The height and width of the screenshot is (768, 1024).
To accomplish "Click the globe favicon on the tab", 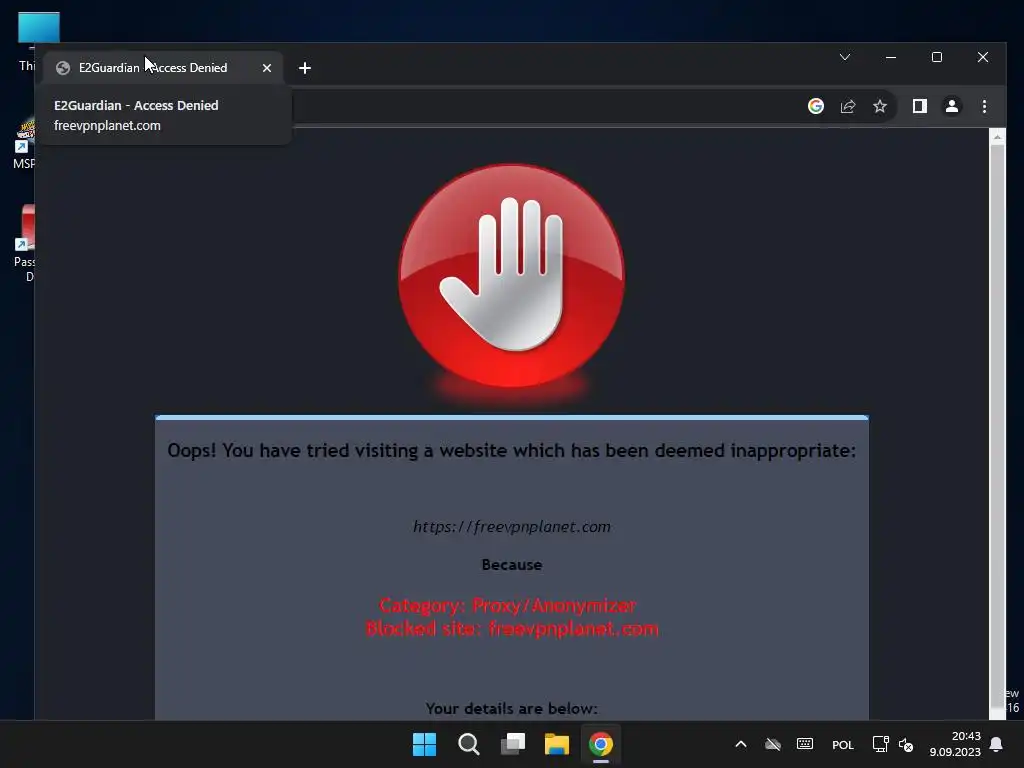I will tap(63, 68).
